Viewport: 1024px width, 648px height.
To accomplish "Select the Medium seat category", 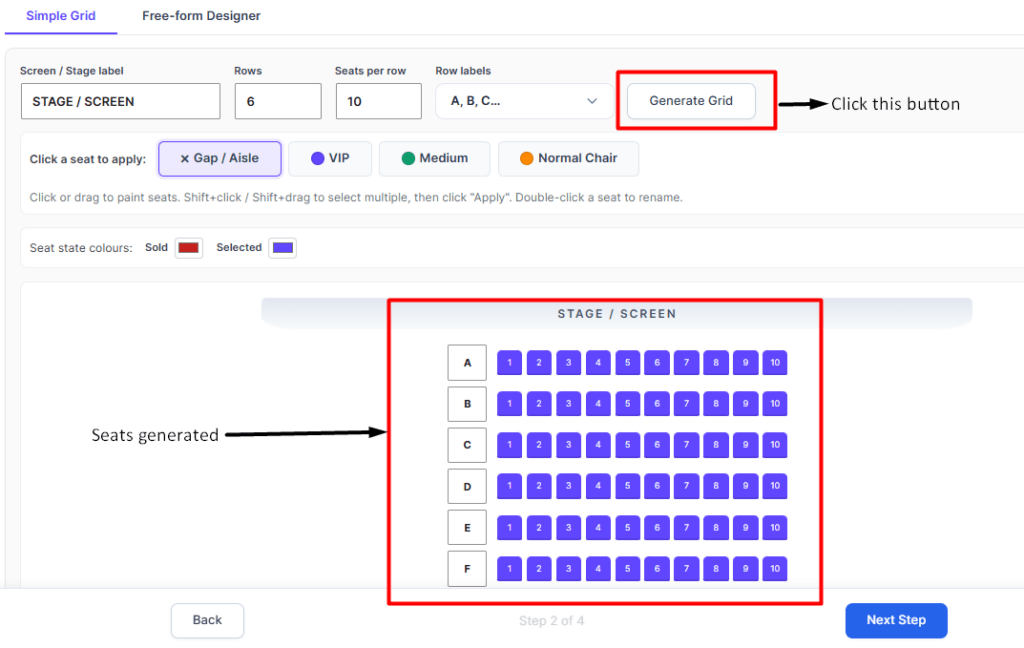I will click(434, 159).
